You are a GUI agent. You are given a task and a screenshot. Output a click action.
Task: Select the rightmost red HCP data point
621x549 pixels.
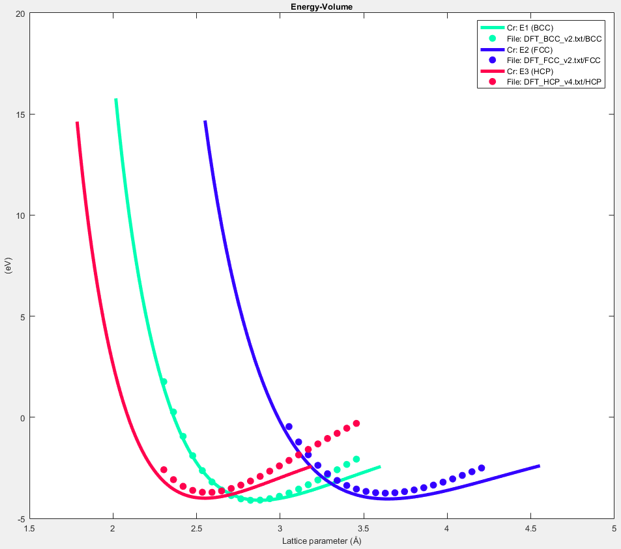(356, 423)
